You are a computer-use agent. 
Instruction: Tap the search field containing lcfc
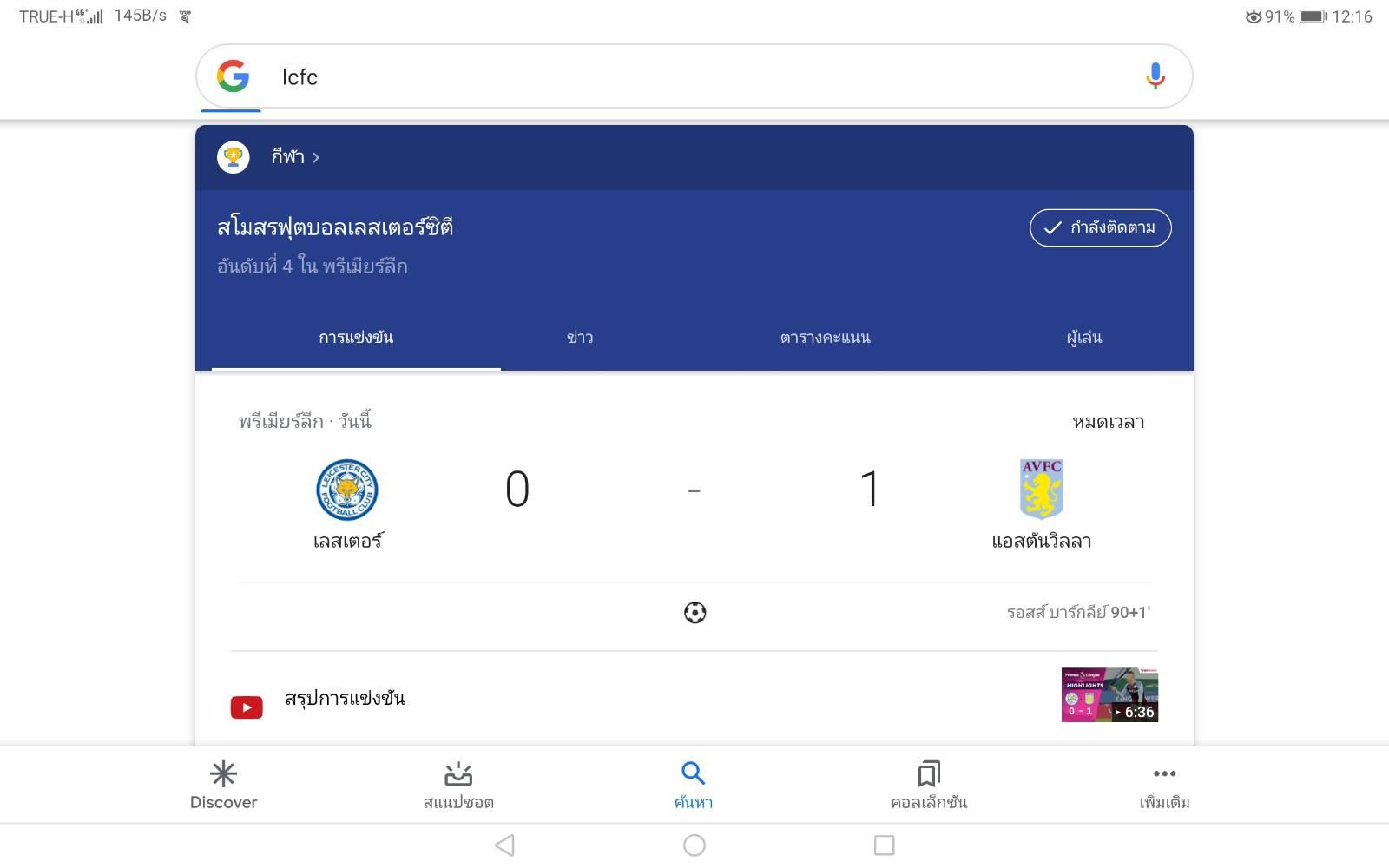[x=694, y=76]
